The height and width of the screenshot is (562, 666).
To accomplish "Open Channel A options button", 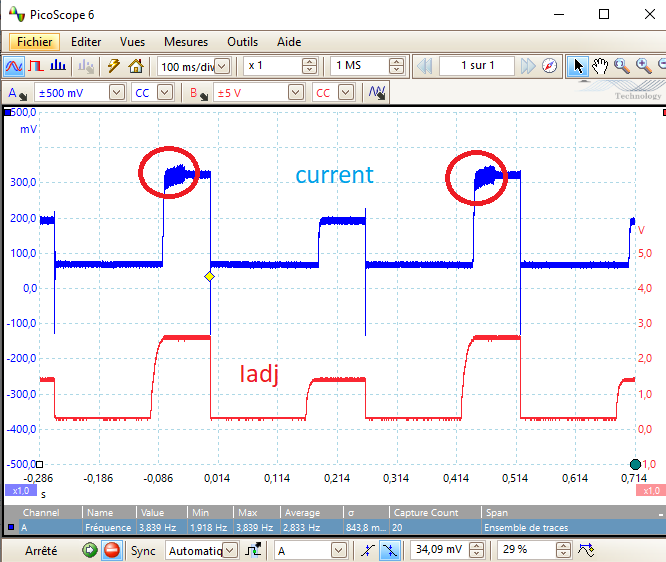I will coord(17,93).
